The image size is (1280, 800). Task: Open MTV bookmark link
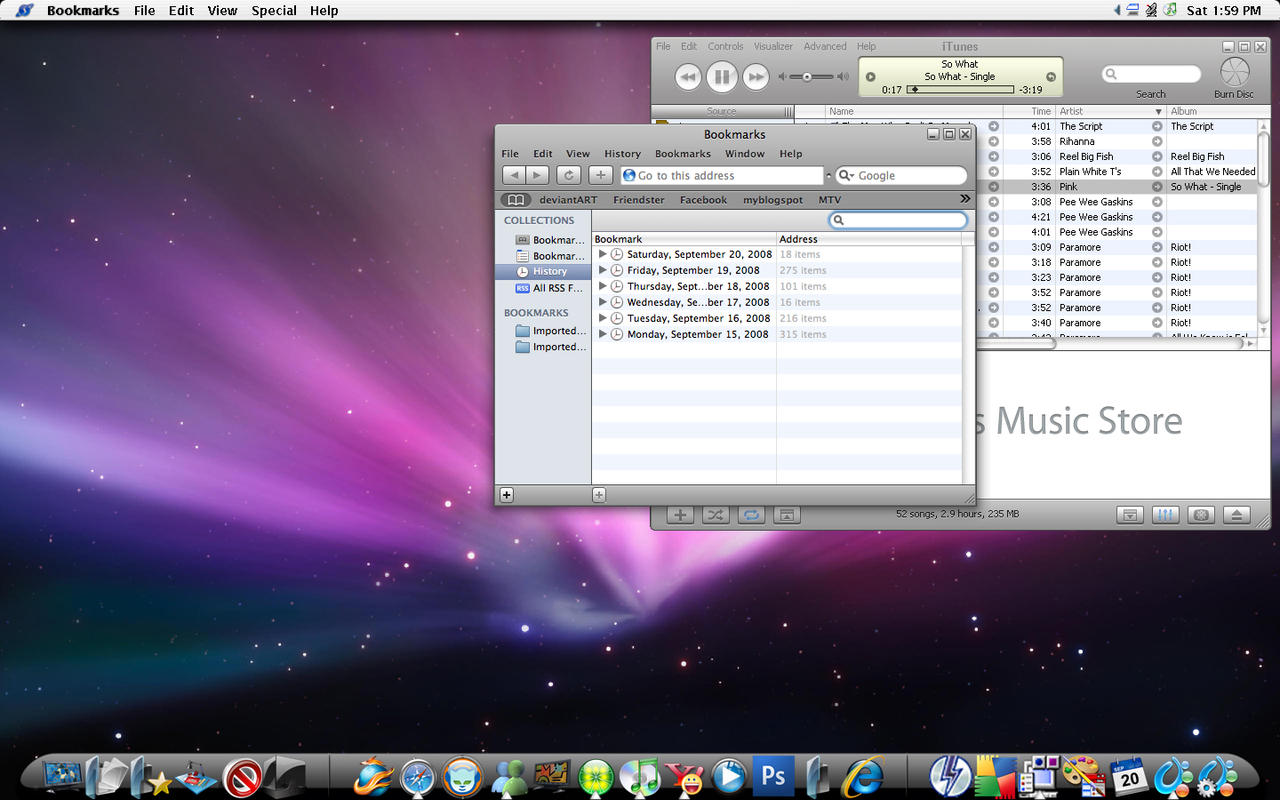(x=830, y=200)
